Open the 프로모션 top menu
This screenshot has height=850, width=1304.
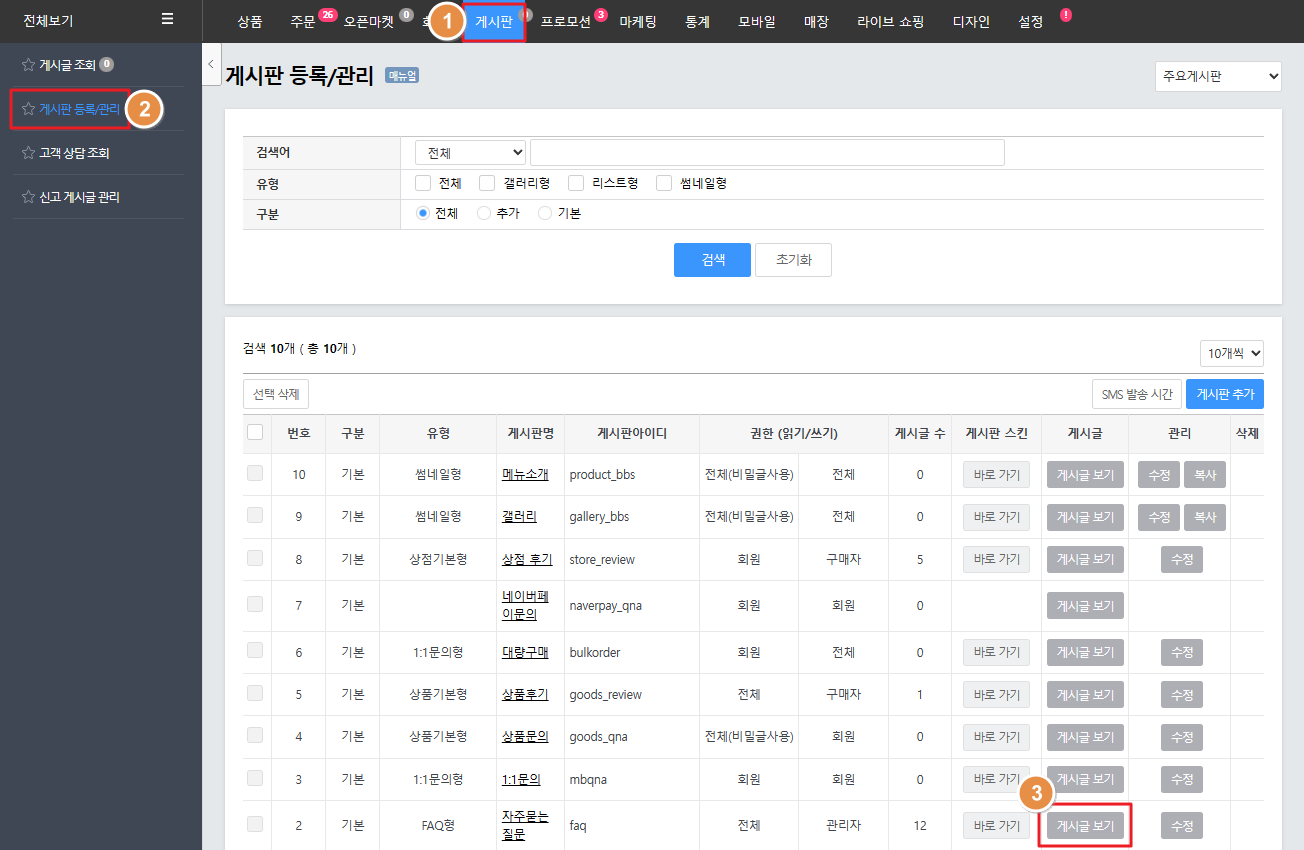[566, 21]
